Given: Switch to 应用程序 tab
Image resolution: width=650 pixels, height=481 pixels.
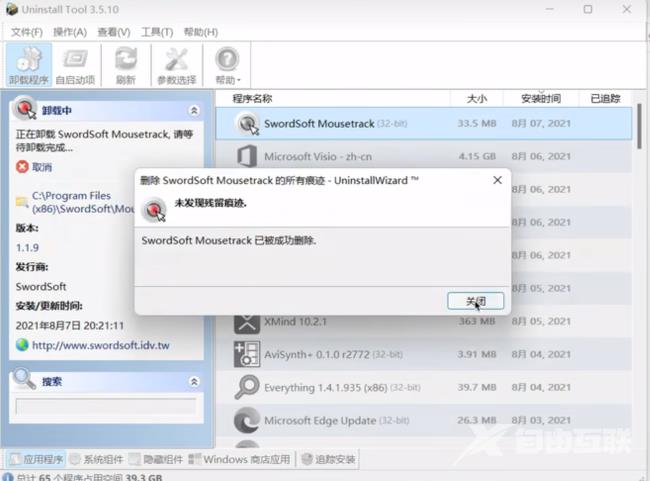Looking at the screenshot, I should coord(36,459).
